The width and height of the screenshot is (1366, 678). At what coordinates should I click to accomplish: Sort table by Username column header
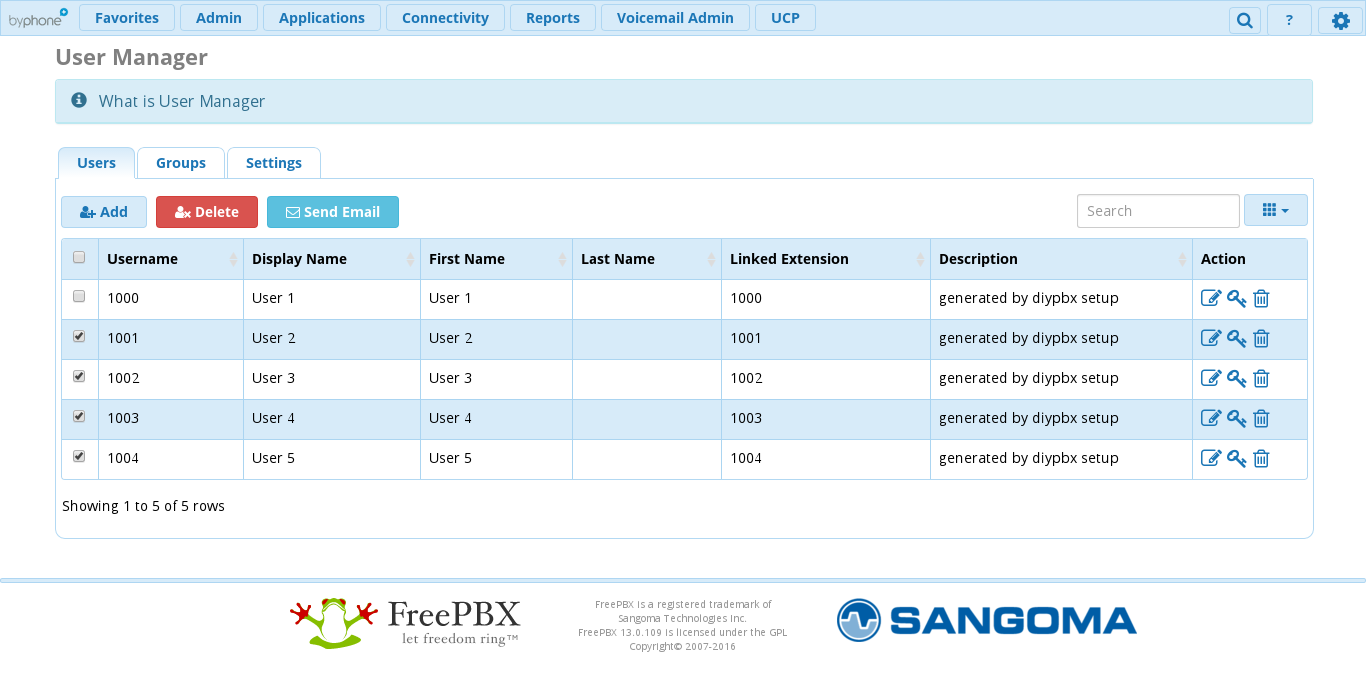tap(143, 259)
